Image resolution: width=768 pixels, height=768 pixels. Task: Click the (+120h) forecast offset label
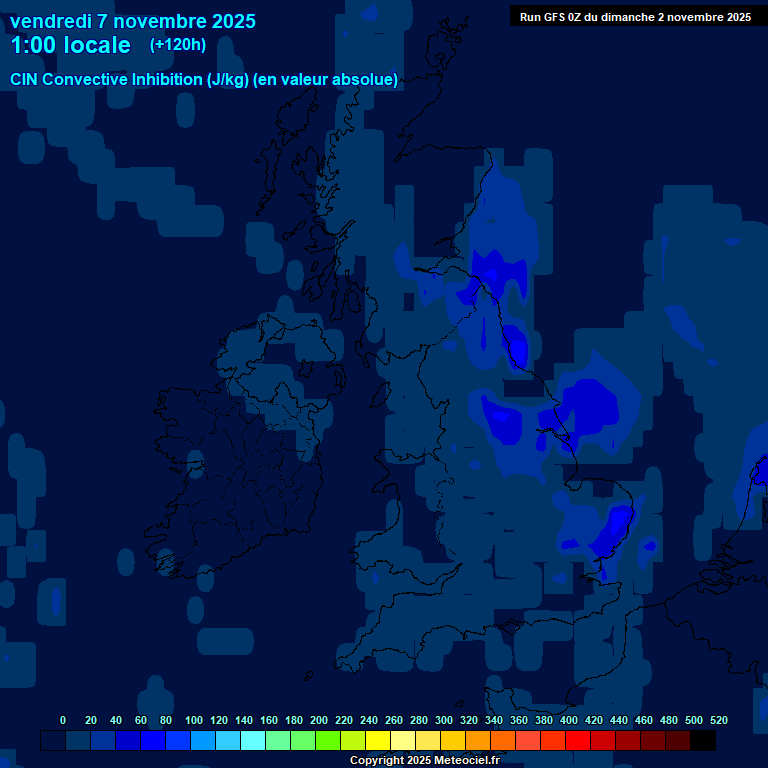coord(178,45)
